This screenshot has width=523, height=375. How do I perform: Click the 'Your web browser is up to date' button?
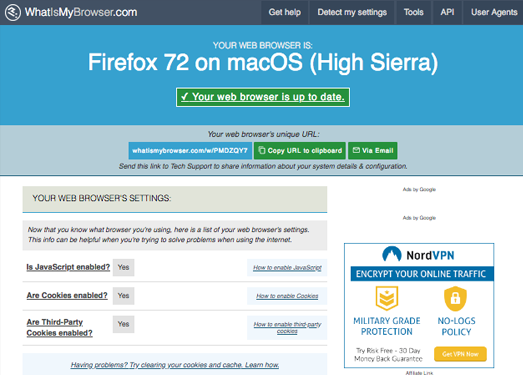click(x=263, y=97)
